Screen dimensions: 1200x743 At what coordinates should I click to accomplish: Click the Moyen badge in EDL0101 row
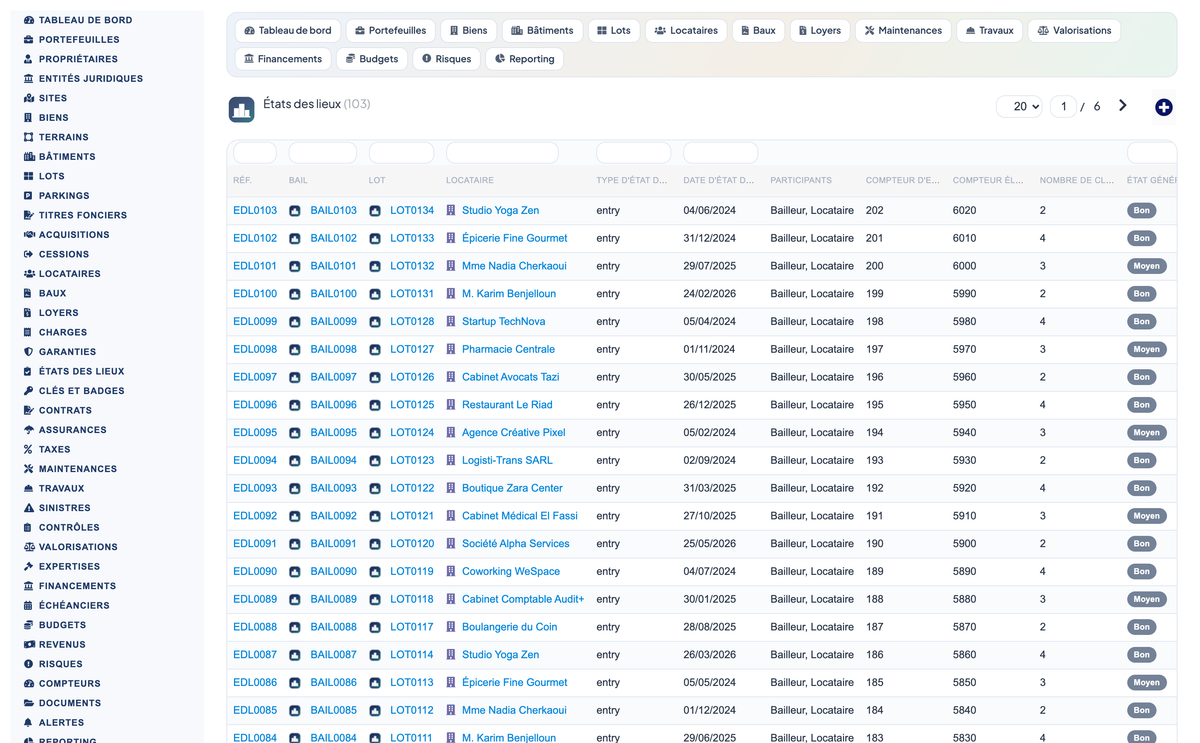pyautogui.click(x=1146, y=266)
